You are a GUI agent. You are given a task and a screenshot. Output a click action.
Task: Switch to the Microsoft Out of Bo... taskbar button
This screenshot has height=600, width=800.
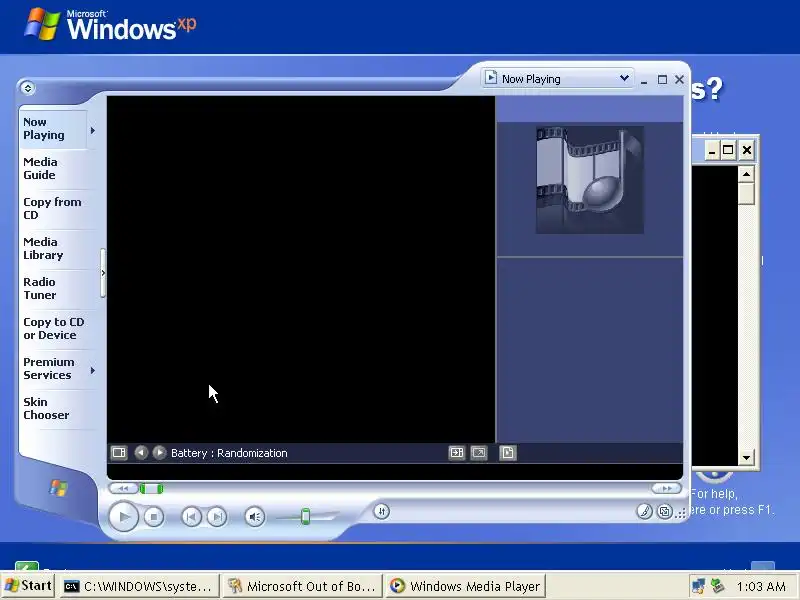pos(303,587)
